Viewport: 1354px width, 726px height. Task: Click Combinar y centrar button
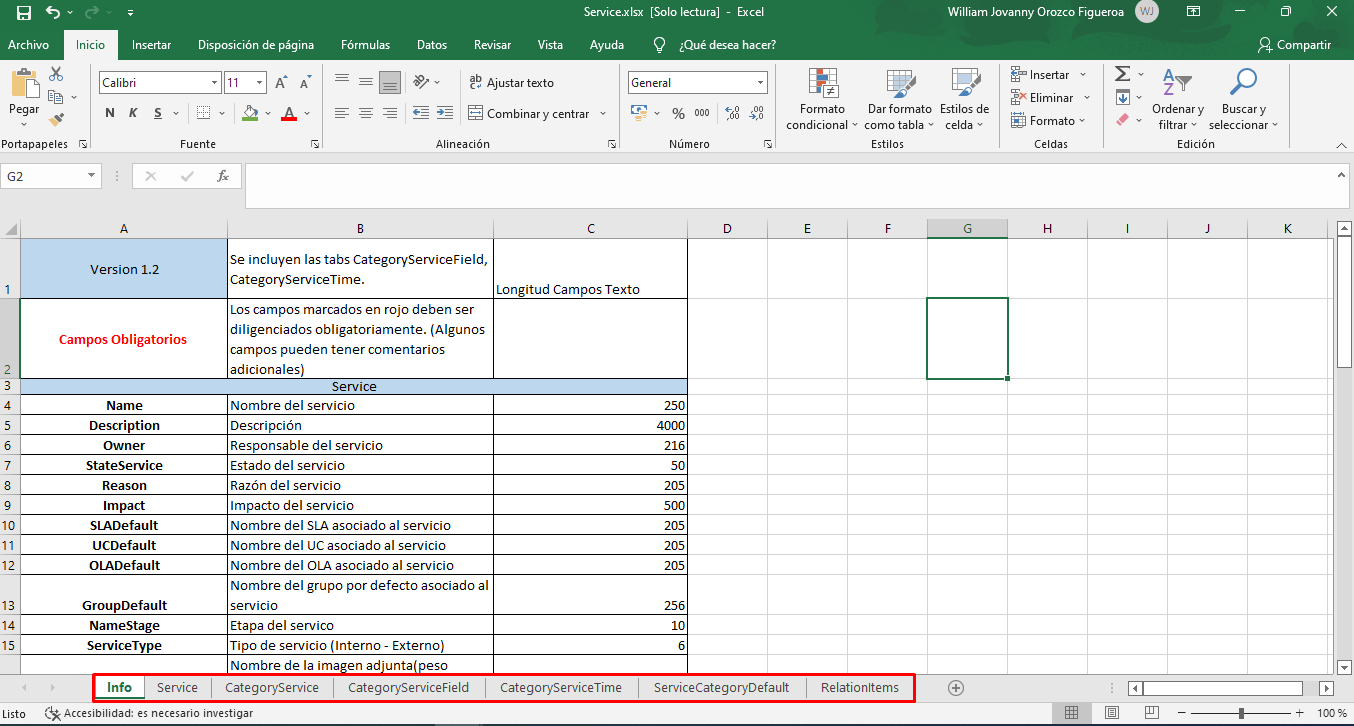click(x=529, y=113)
